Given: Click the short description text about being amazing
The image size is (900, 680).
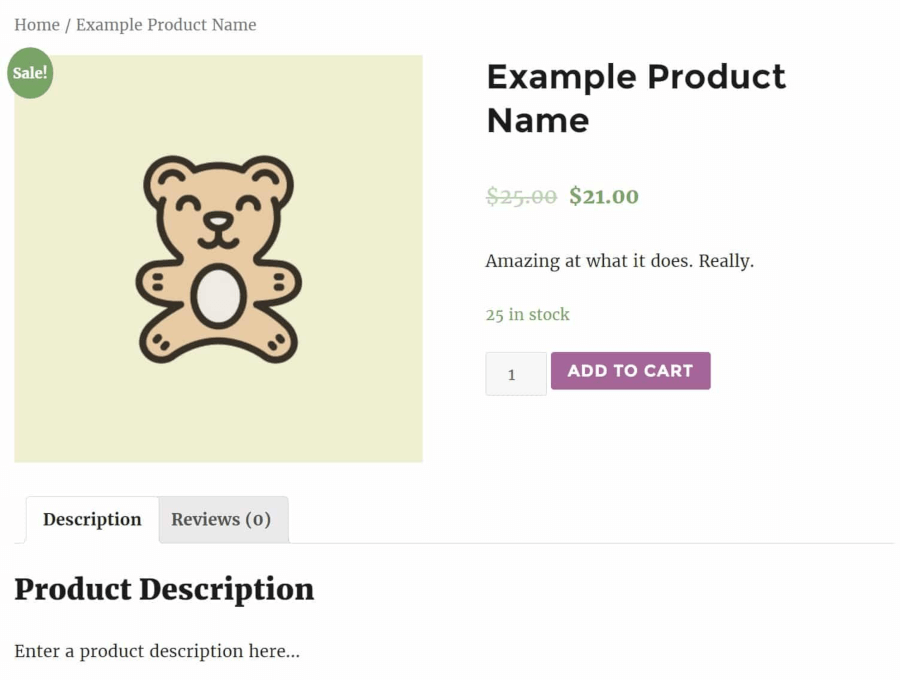Looking at the screenshot, I should (620, 260).
